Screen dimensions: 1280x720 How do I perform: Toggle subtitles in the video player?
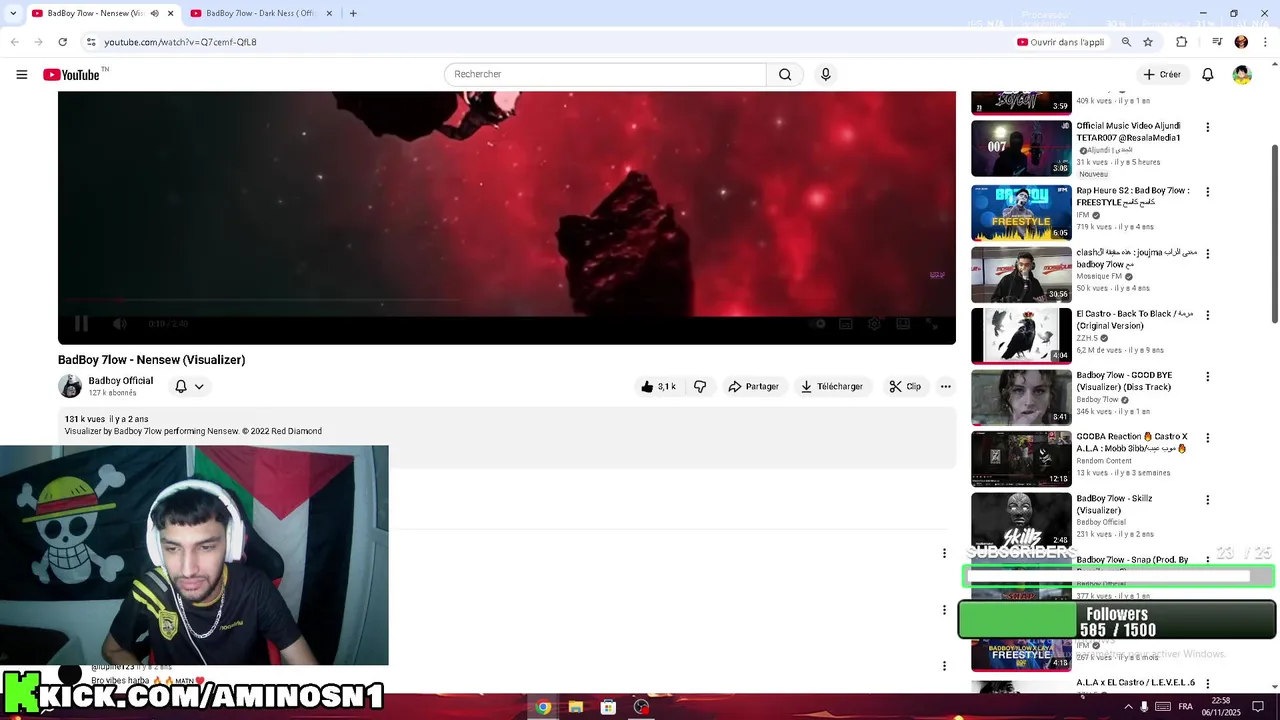pyautogui.click(x=846, y=323)
